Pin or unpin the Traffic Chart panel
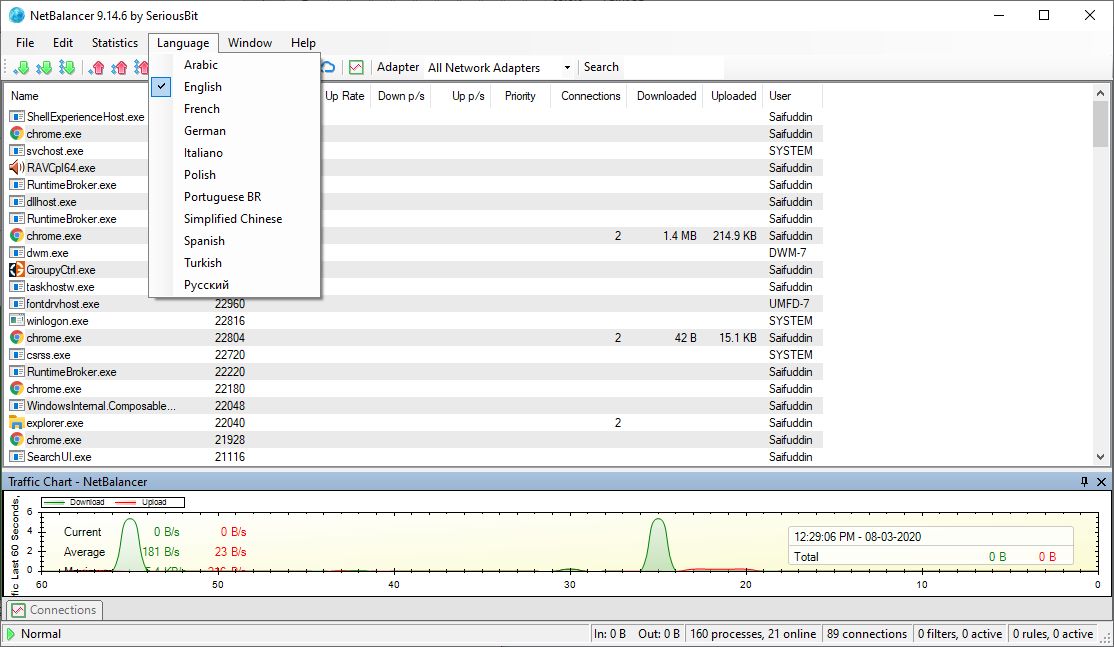This screenshot has width=1114, height=647. click(x=1084, y=482)
